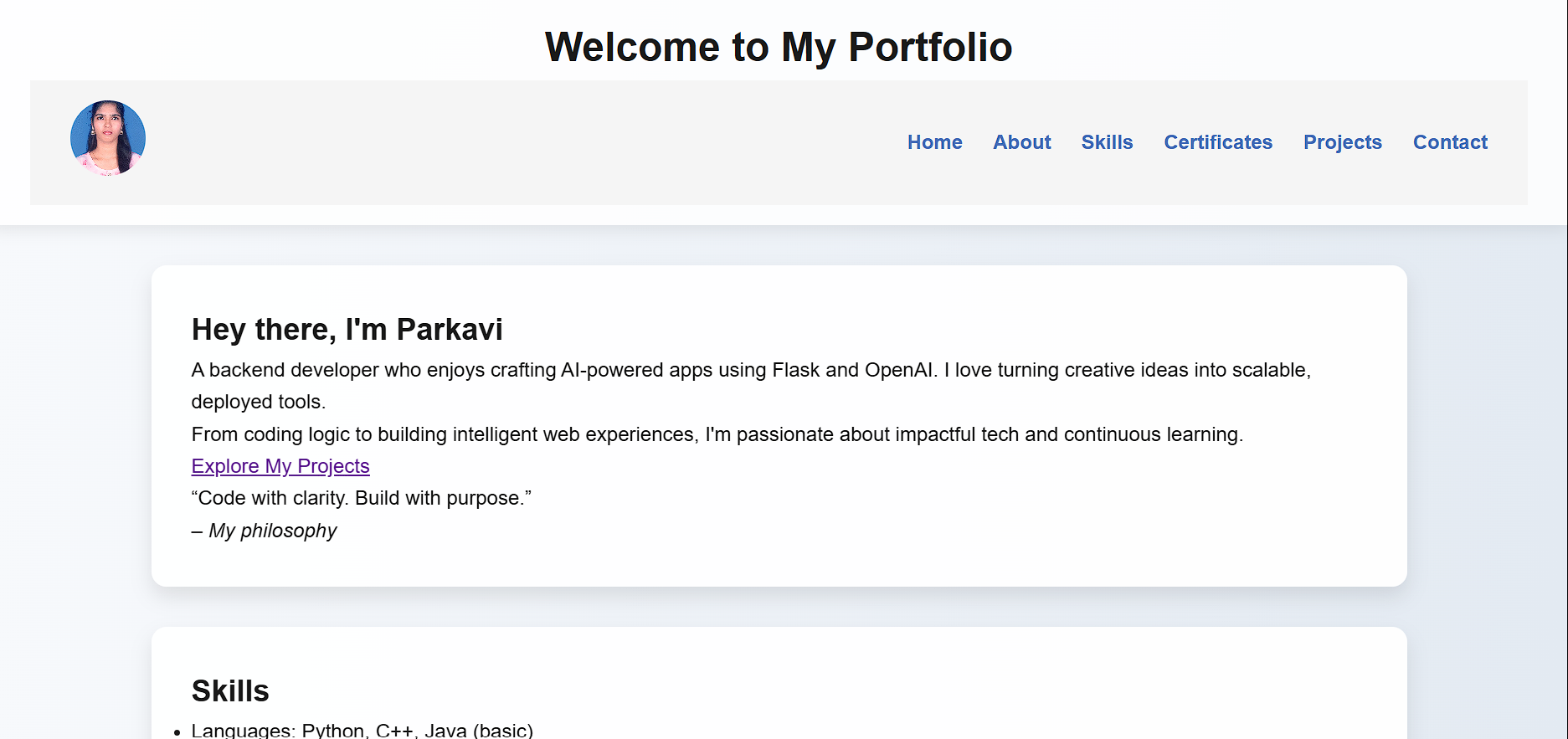Open the Home nav link
Screen dimensions: 1568x739
point(934,142)
